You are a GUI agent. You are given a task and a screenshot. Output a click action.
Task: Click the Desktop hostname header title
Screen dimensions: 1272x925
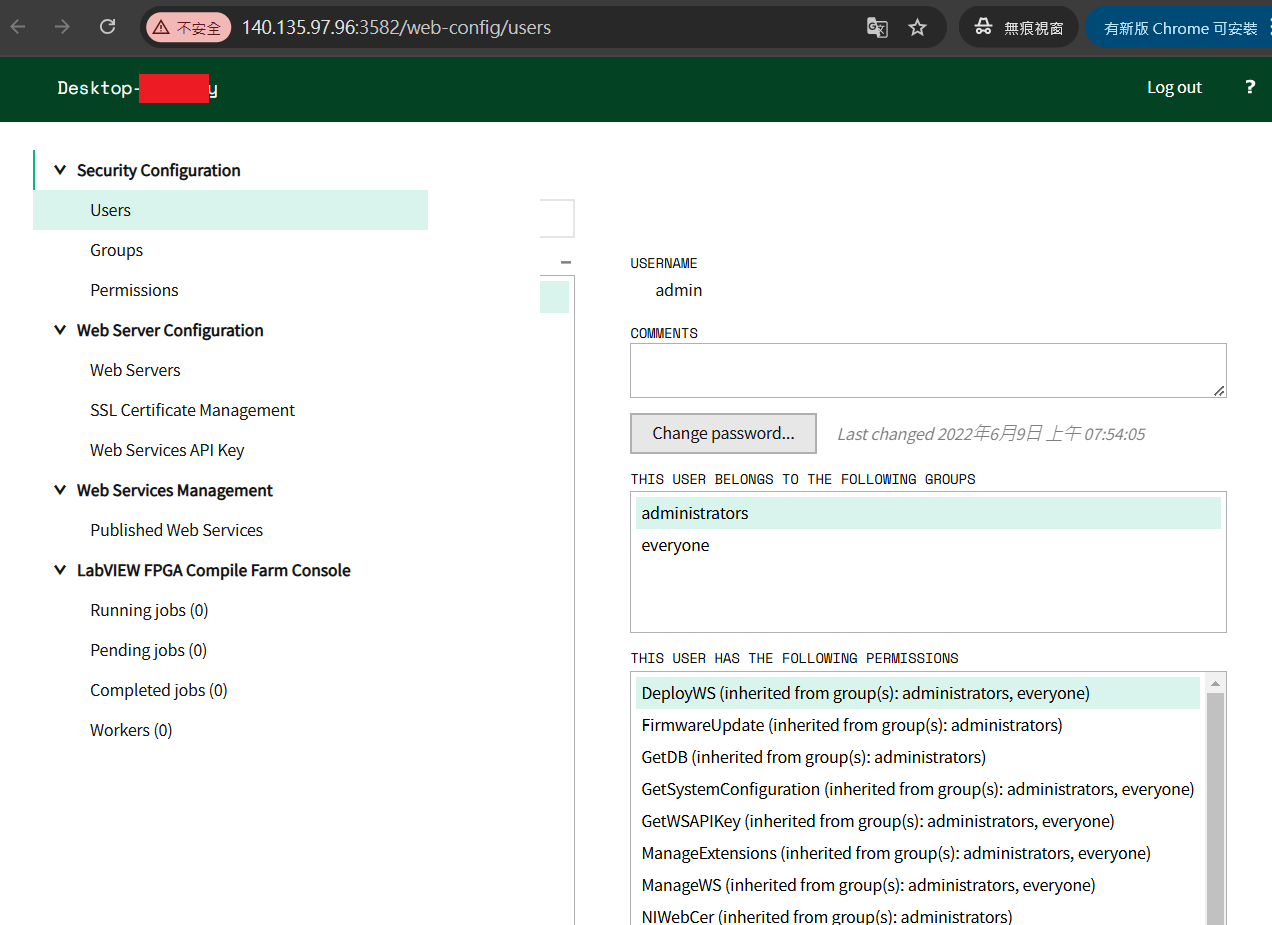(x=138, y=88)
